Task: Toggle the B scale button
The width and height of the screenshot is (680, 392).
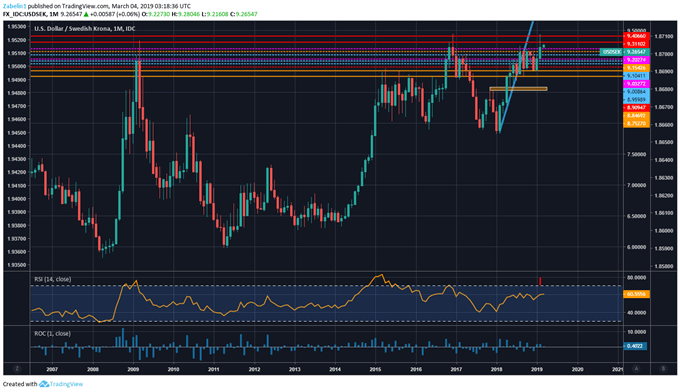Action: click(x=663, y=369)
